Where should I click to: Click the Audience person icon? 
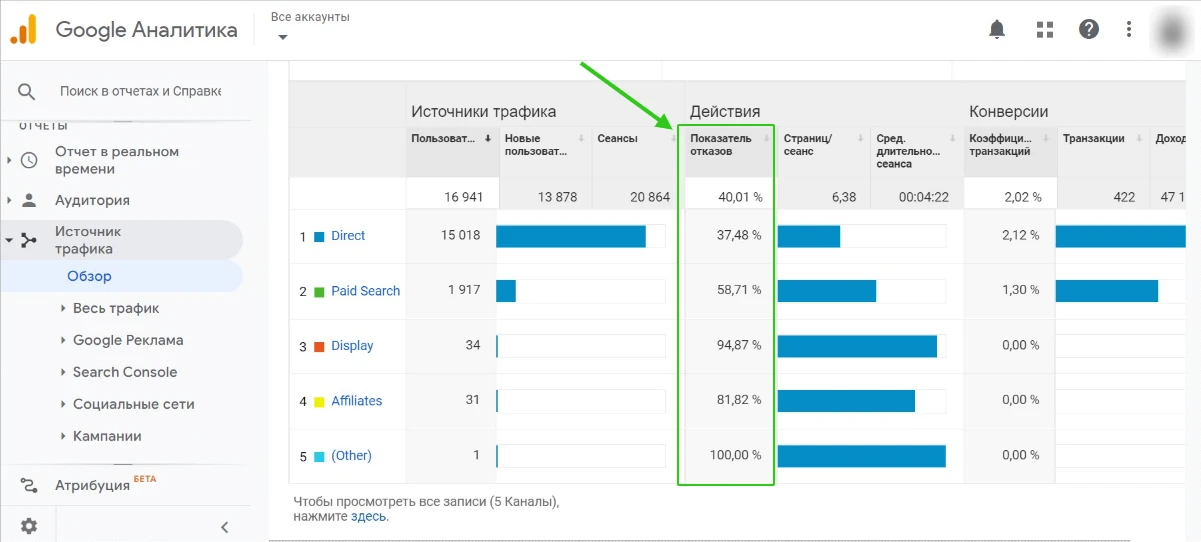(x=29, y=200)
